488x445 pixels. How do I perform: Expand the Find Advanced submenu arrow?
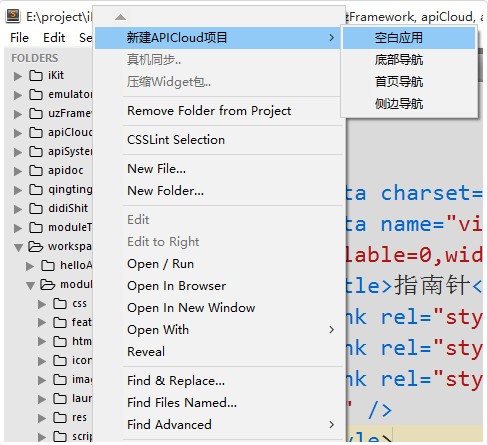[x=331, y=425]
